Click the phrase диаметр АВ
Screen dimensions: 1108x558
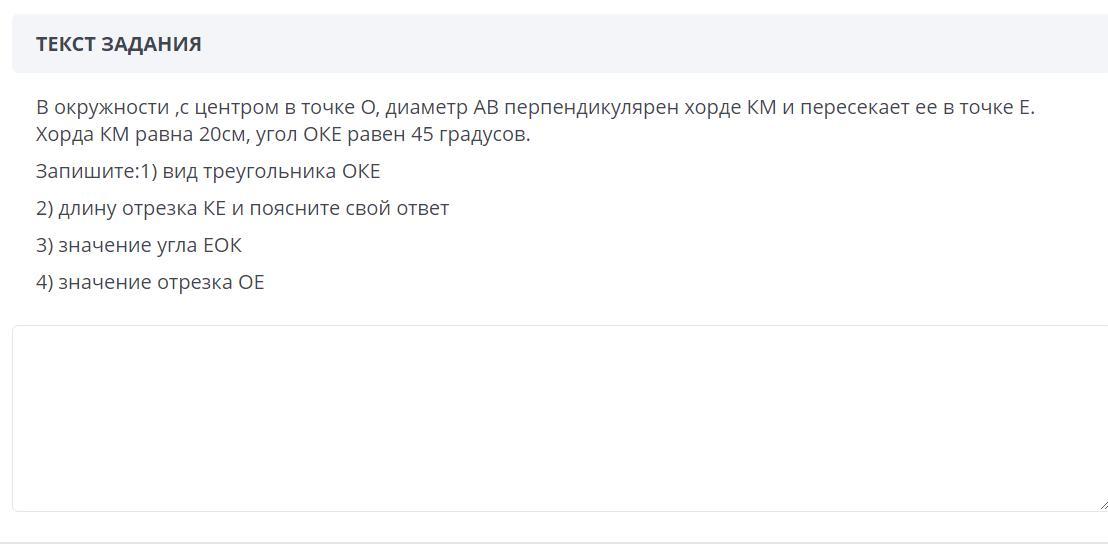pyautogui.click(x=442, y=108)
